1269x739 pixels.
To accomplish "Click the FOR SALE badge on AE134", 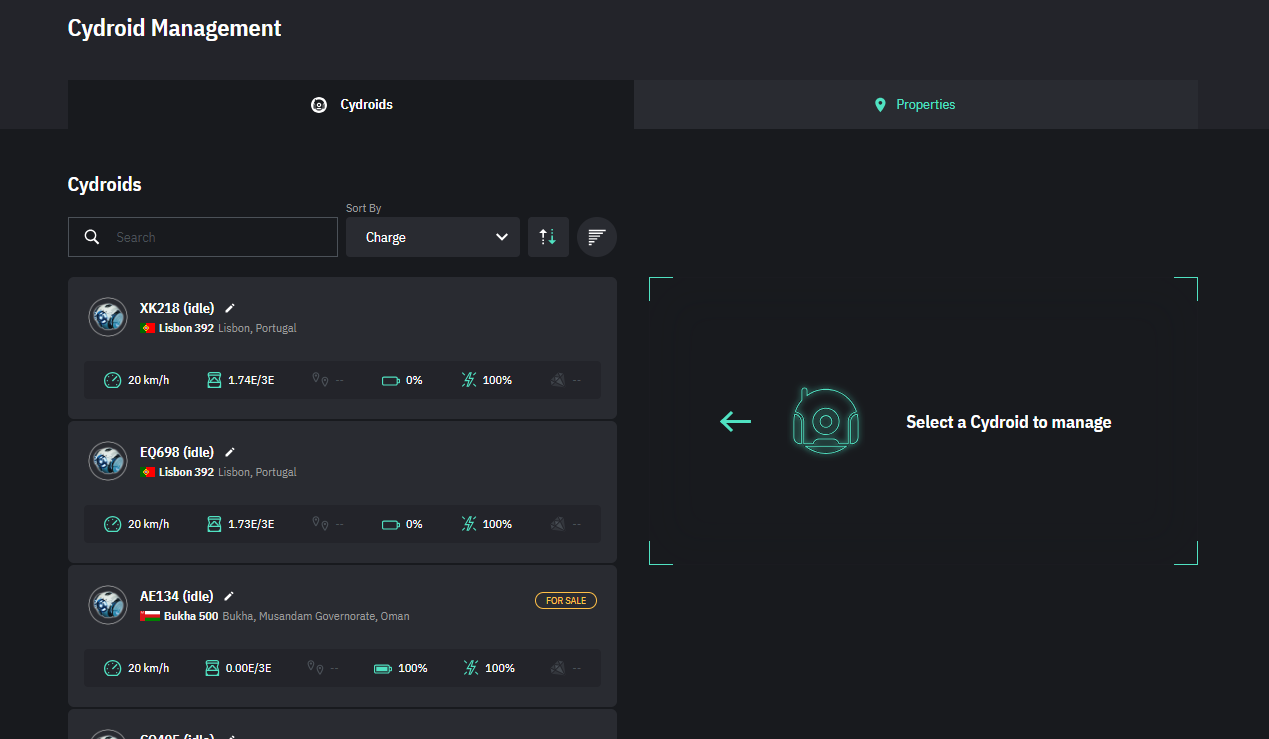I will point(566,601).
